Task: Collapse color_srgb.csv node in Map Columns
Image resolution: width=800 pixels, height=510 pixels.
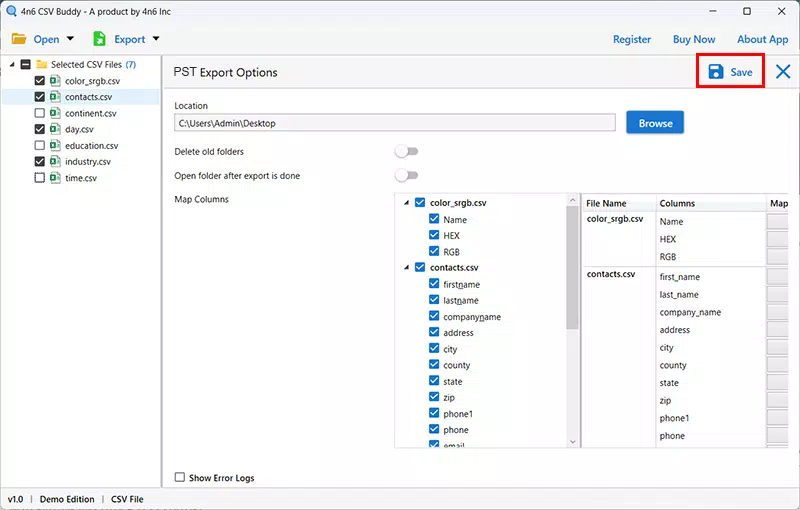Action: [x=407, y=202]
